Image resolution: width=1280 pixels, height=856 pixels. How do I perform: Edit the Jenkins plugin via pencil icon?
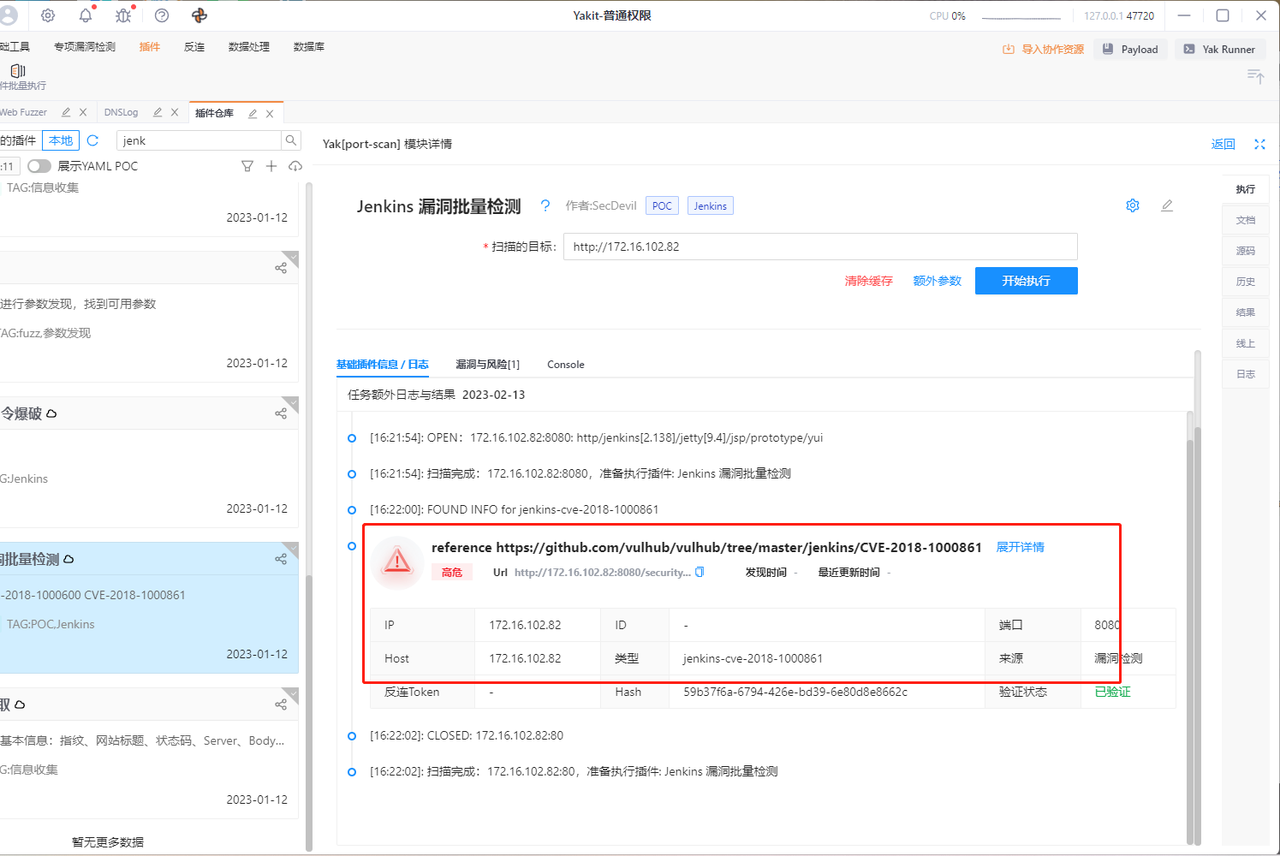click(1167, 205)
